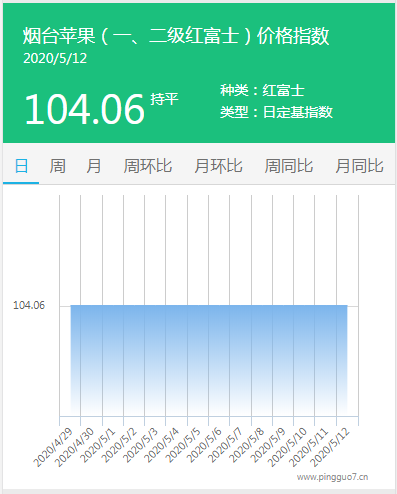Image resolution: width=397 pixels, height=494 pixels.
Task: Click the title 烟台苹果价格指数
Action: coord(176,36)
